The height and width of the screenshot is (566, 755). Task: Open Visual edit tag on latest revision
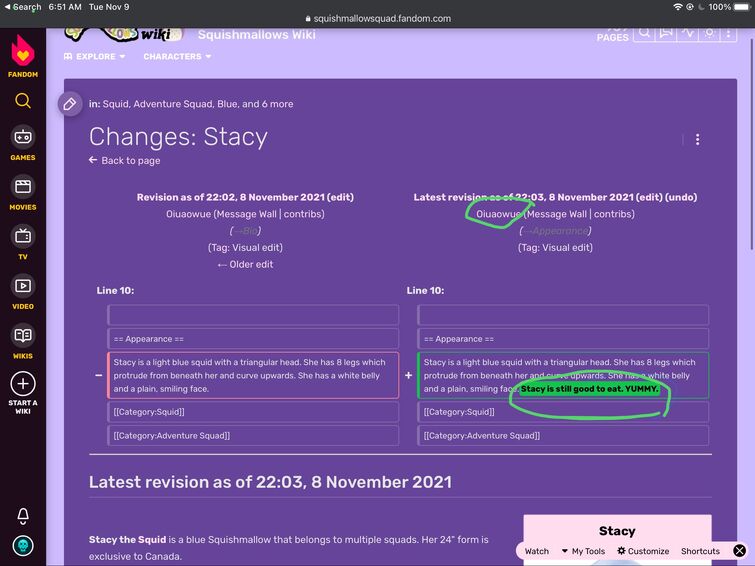[567, 248]
